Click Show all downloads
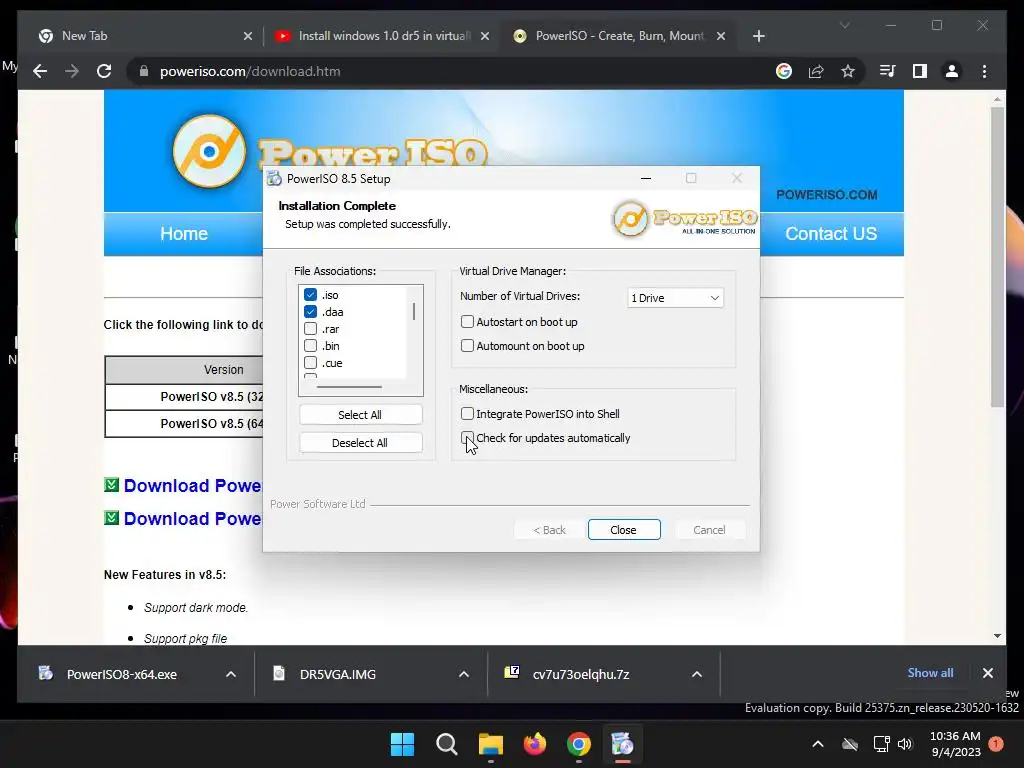This screenshot has height=768, width=1024. [x=930, y=673]
